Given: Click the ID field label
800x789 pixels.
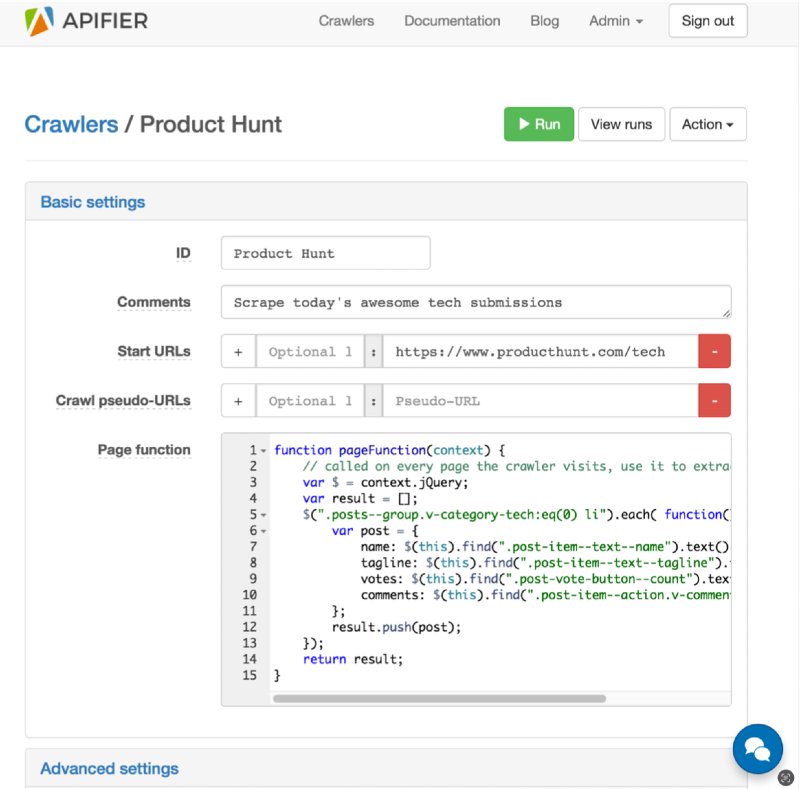Looking at the screenshot, I should [x=183, y=253].
